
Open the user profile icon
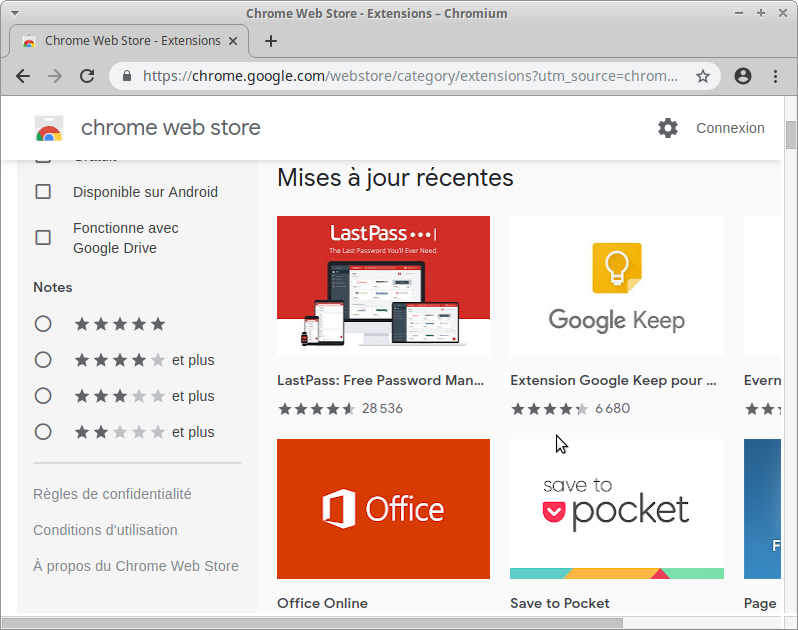[742, 76]
